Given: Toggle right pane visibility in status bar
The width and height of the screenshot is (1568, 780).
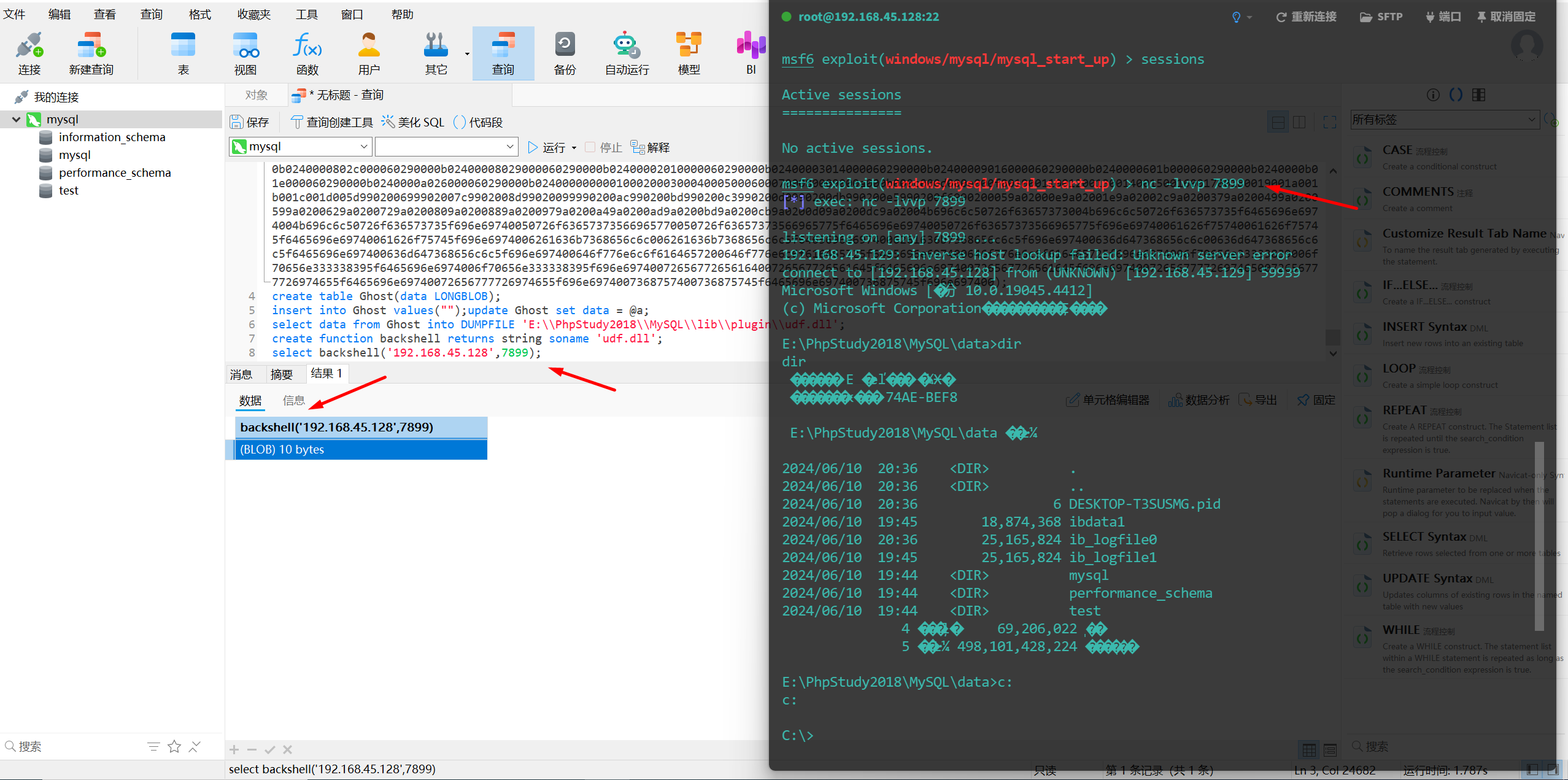Looking at the screenshot, I should [1553, 769].
